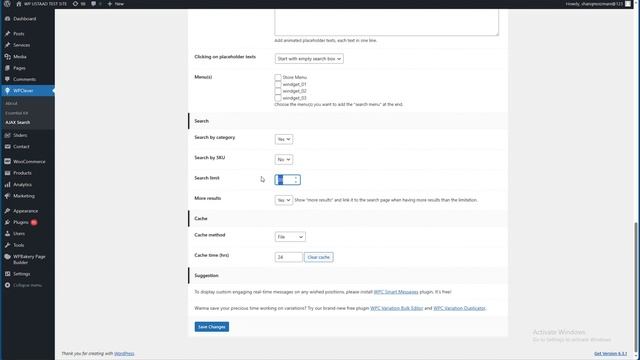640x360 pixels.
Task: Click the Sliders icon in sidebar
Action: (7, 135)
